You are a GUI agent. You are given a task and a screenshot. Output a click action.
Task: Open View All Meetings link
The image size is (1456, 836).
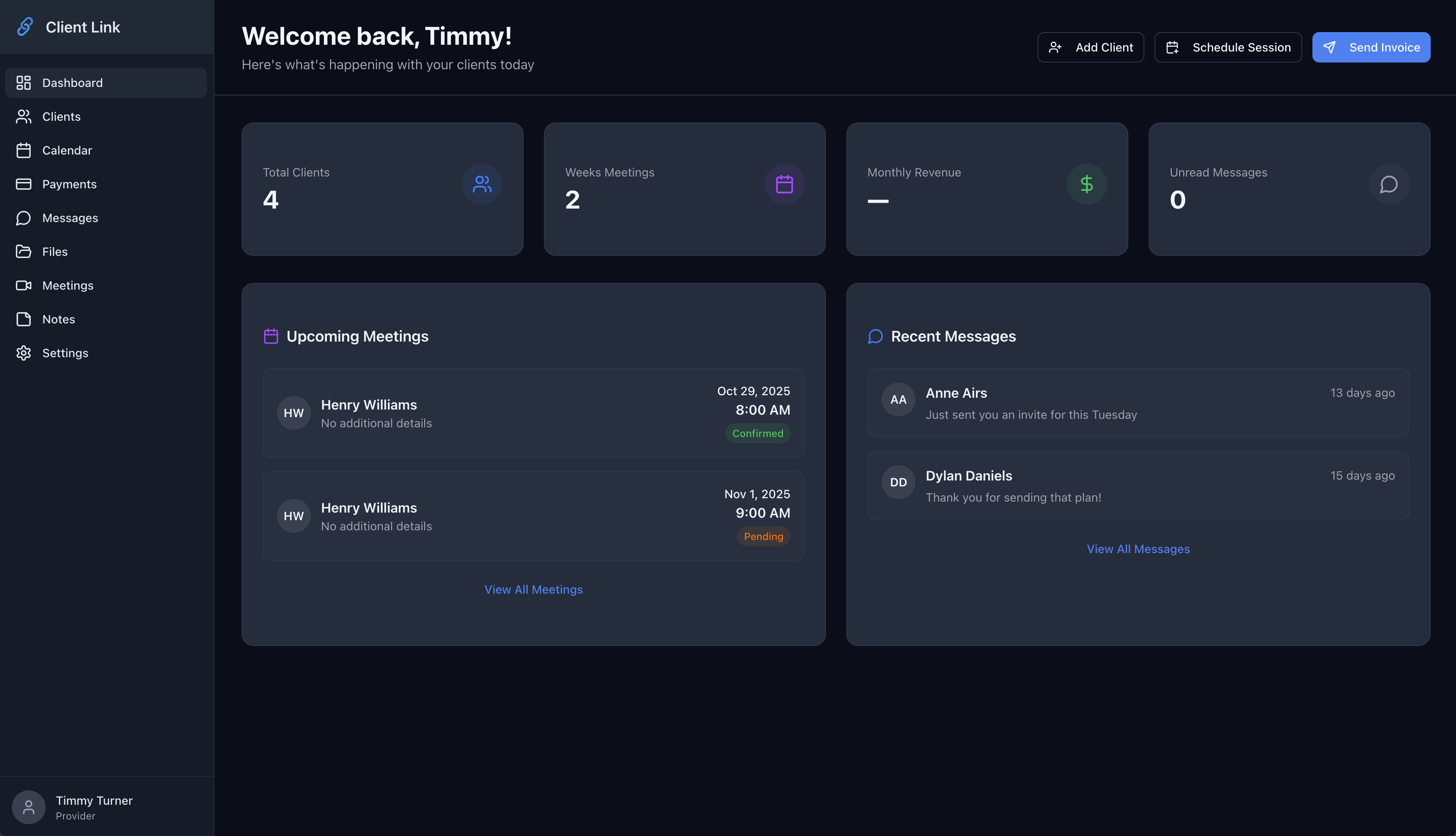pyautogui.click(x=533, y=589)
